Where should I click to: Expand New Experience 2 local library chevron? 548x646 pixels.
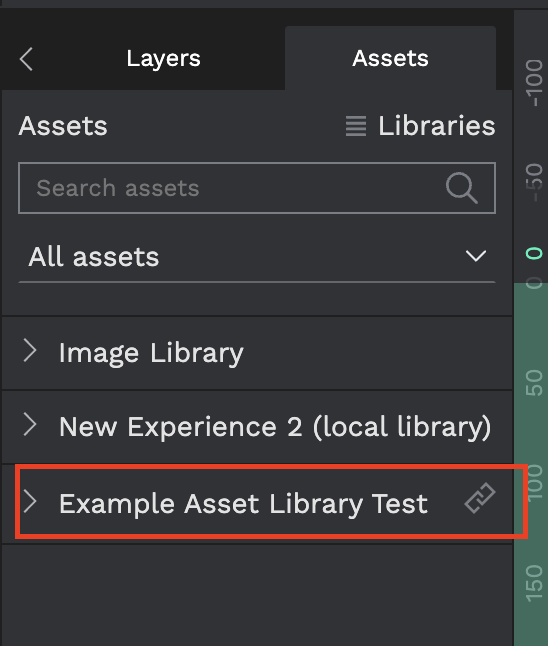coord(30,424)
